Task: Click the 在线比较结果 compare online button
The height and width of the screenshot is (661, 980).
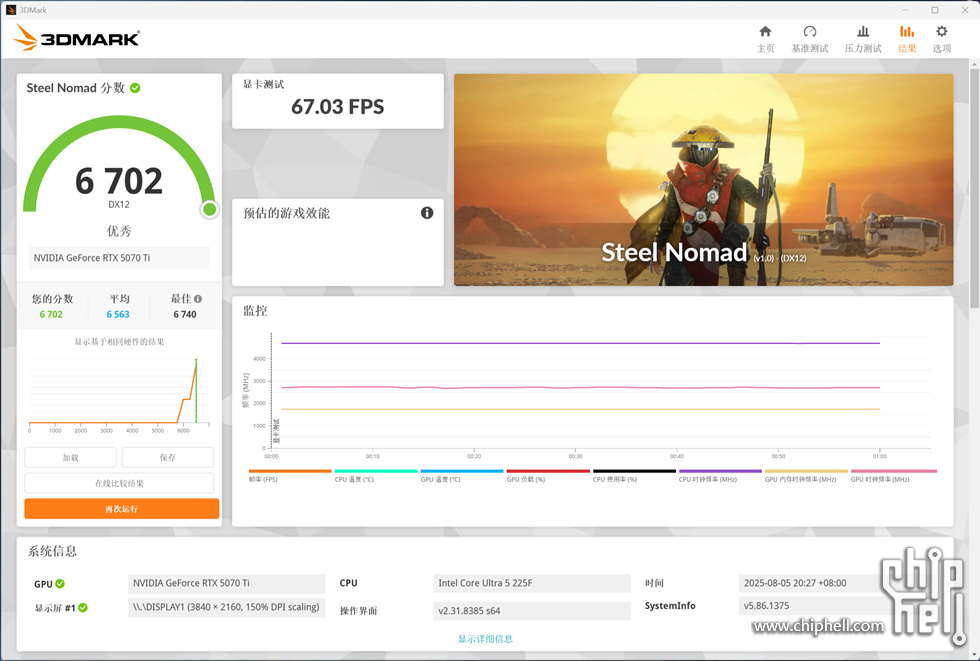Action: (x=119, y=483)
